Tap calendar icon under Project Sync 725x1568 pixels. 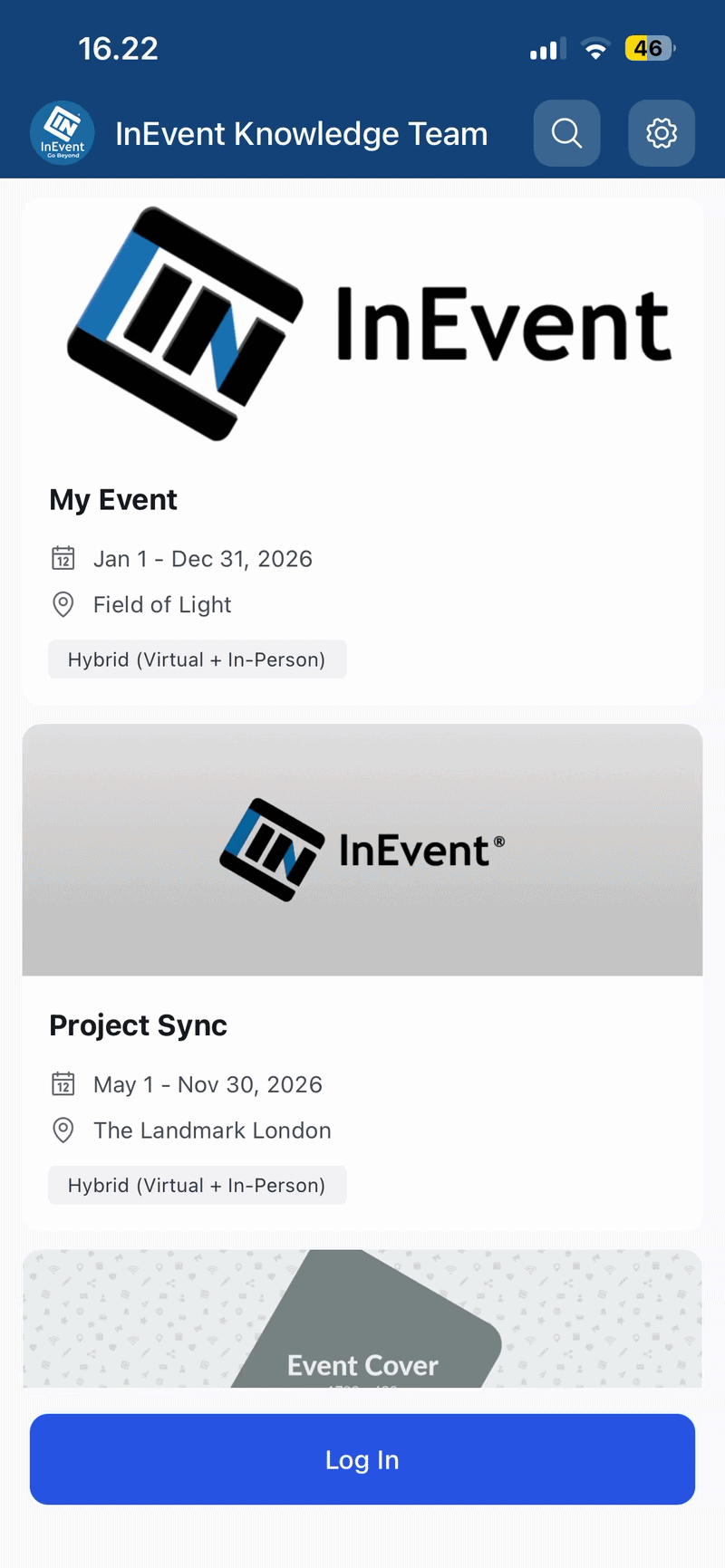[63, 1083]
